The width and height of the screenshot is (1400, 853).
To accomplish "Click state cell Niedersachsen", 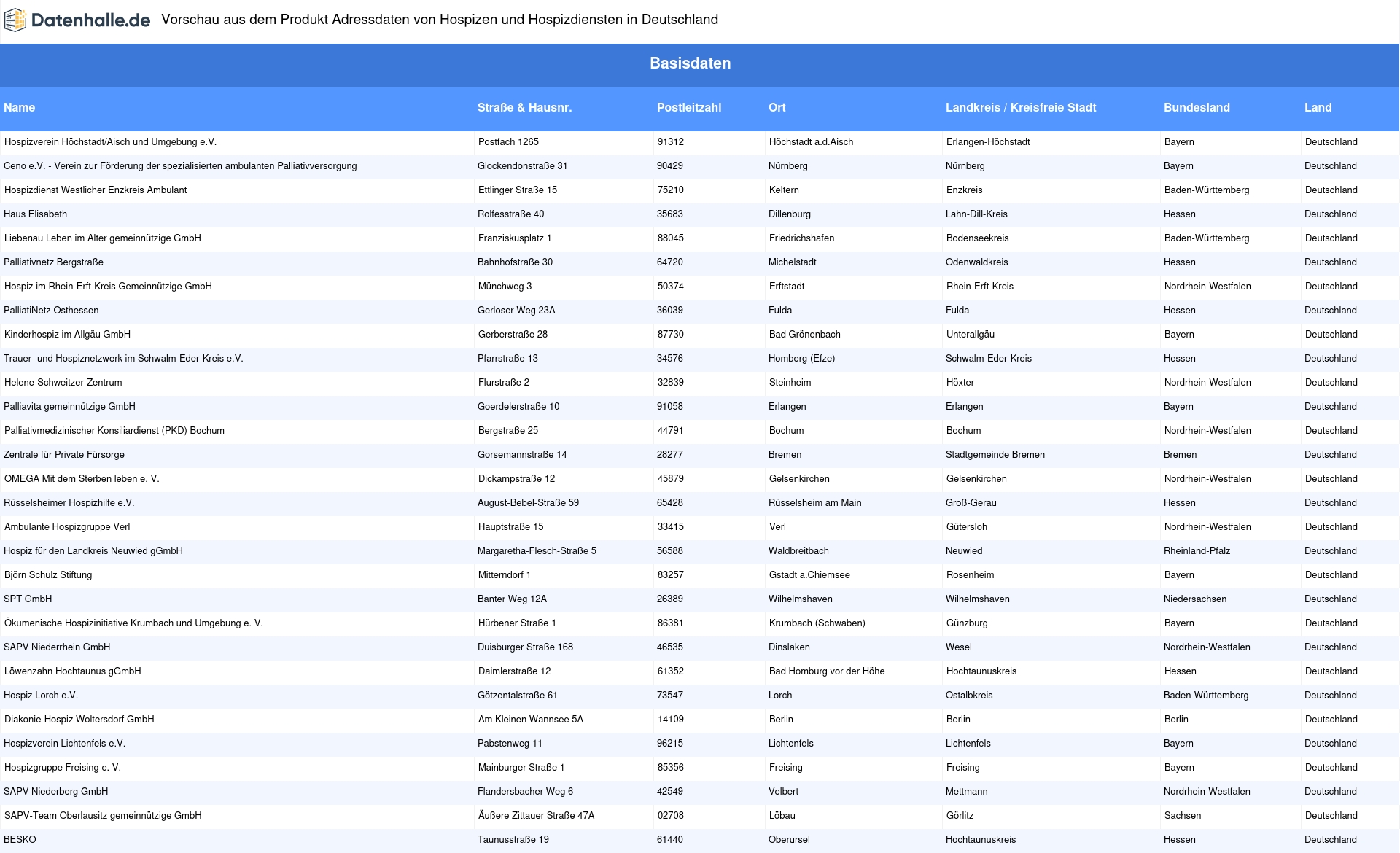I will (x=1195, y=599).
